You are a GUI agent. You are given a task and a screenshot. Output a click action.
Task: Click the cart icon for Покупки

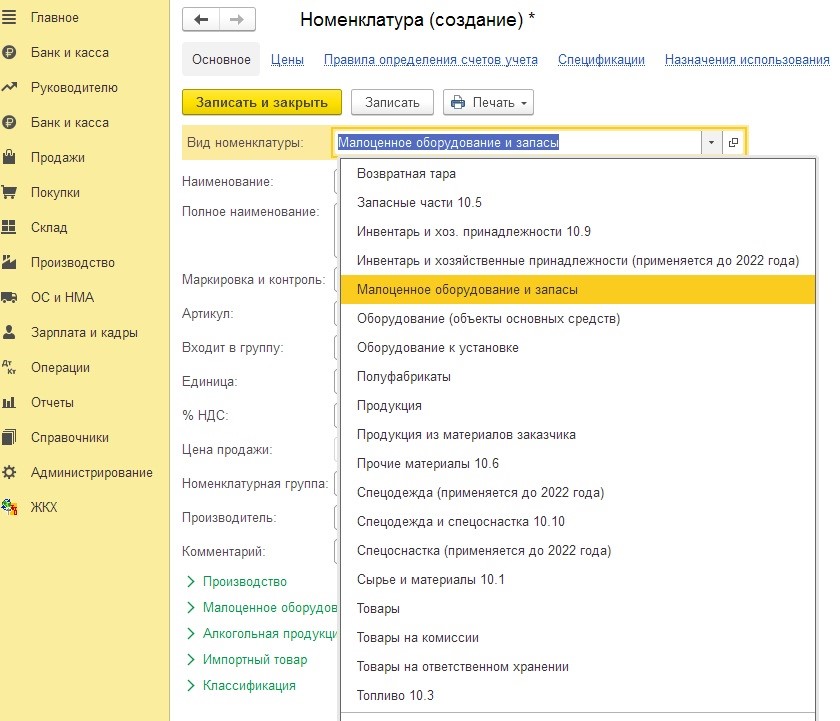[x=9, y=192]
